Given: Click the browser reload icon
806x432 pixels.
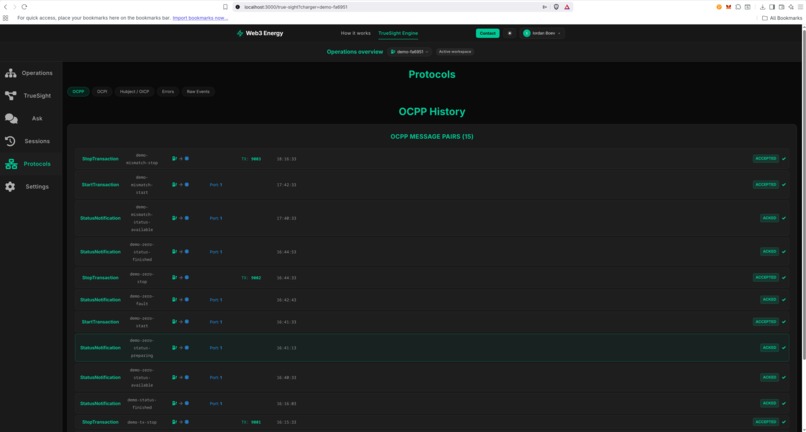Looking at the screenshot, I should [24, 7].
